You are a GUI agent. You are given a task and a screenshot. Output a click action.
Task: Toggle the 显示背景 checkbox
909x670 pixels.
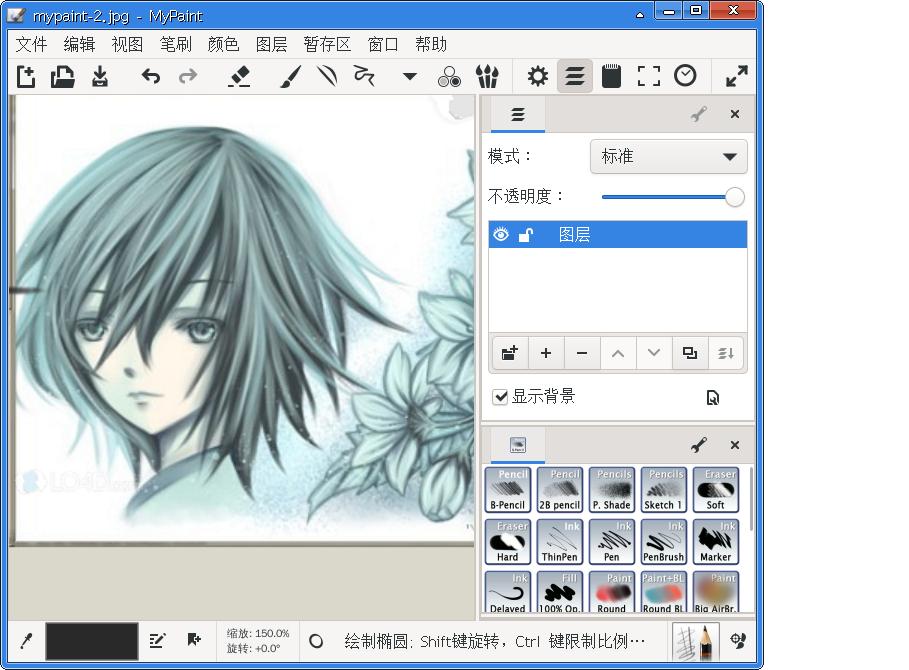pos(501,397)
